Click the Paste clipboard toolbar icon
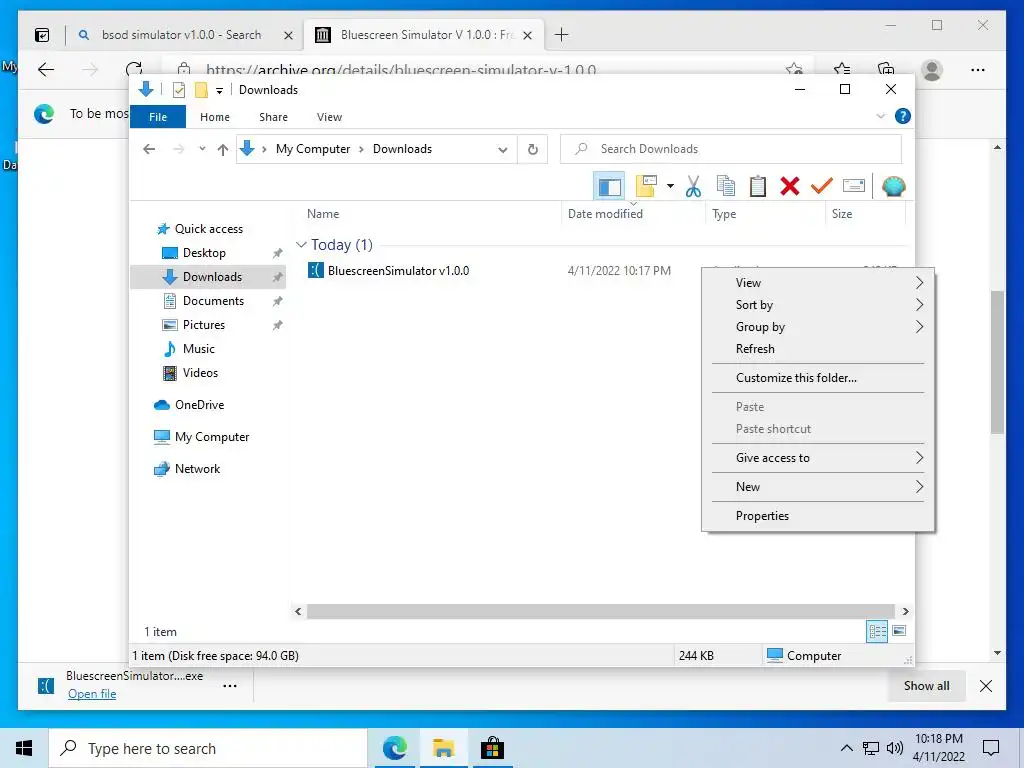This screenshot has height=768, width=1024. (x=758, y=187)
